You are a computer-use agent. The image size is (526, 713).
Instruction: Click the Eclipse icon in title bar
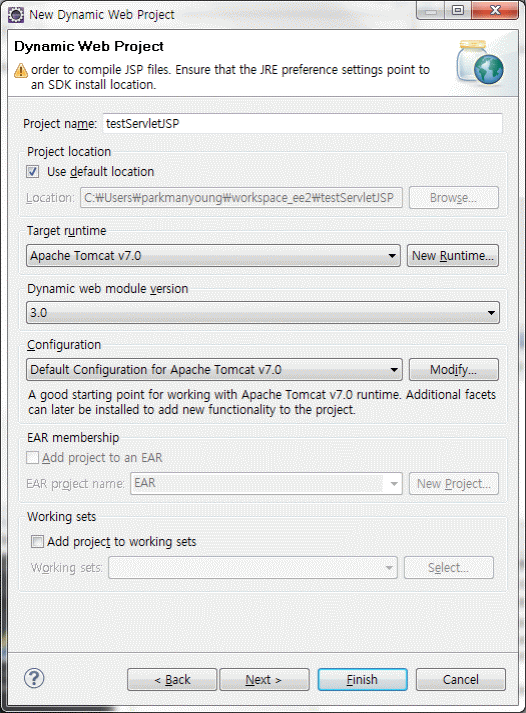16,15
